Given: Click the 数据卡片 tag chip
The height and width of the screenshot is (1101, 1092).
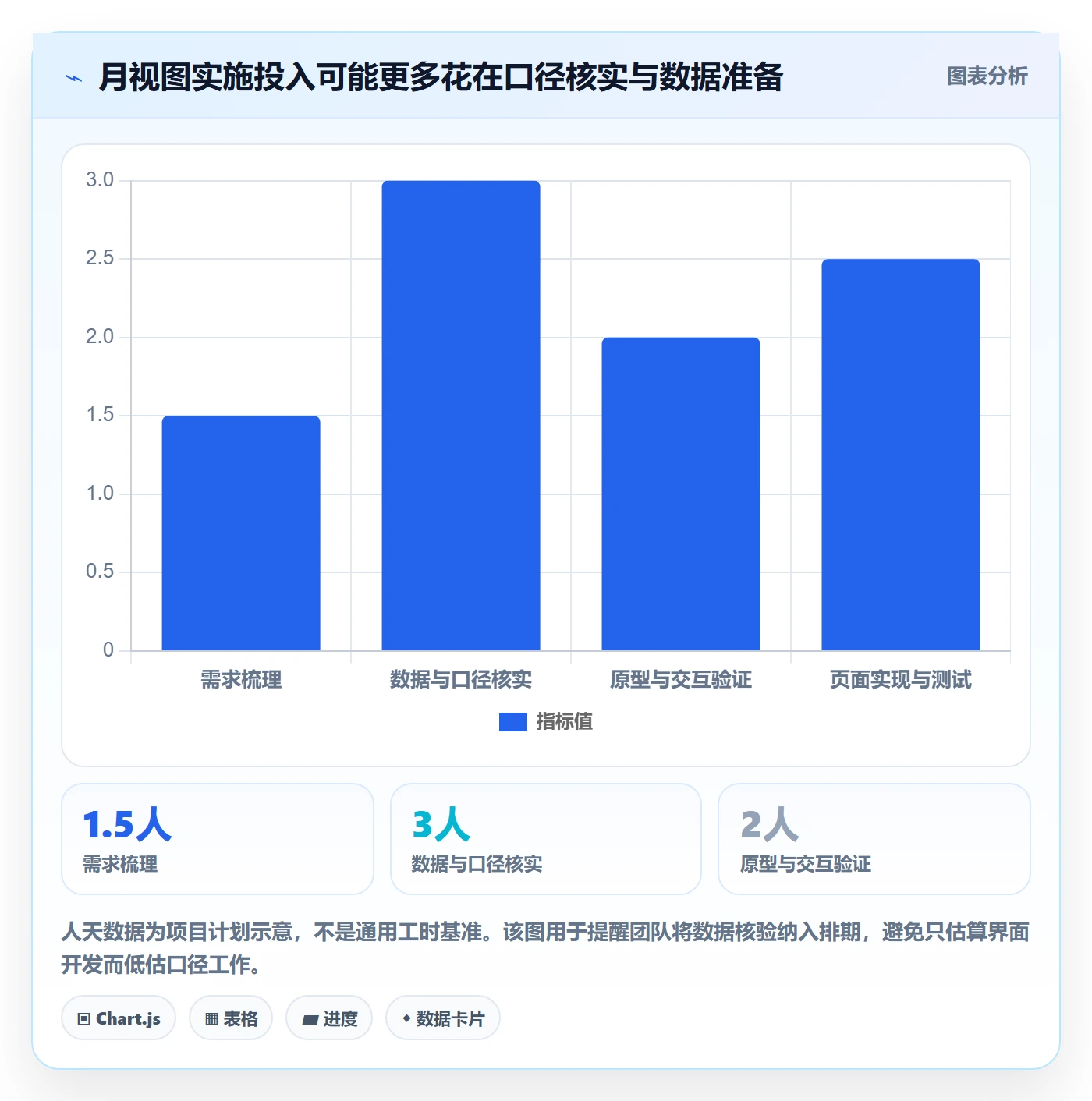Looking at the screenshot, I should pyautogui.click(x=443, y=1018).
